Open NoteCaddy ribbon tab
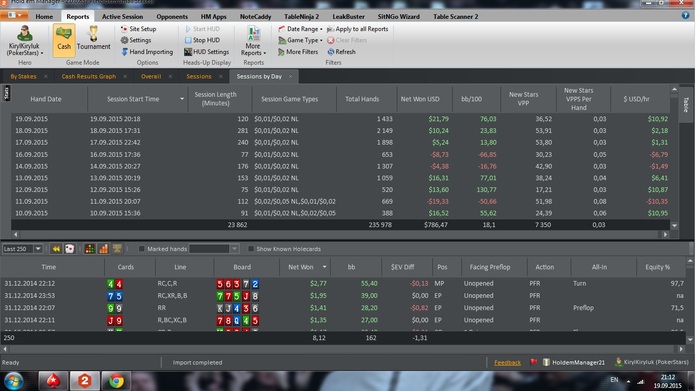Viewport: 700px width, 391px height. pyautogui.click(x=255, y=17)
